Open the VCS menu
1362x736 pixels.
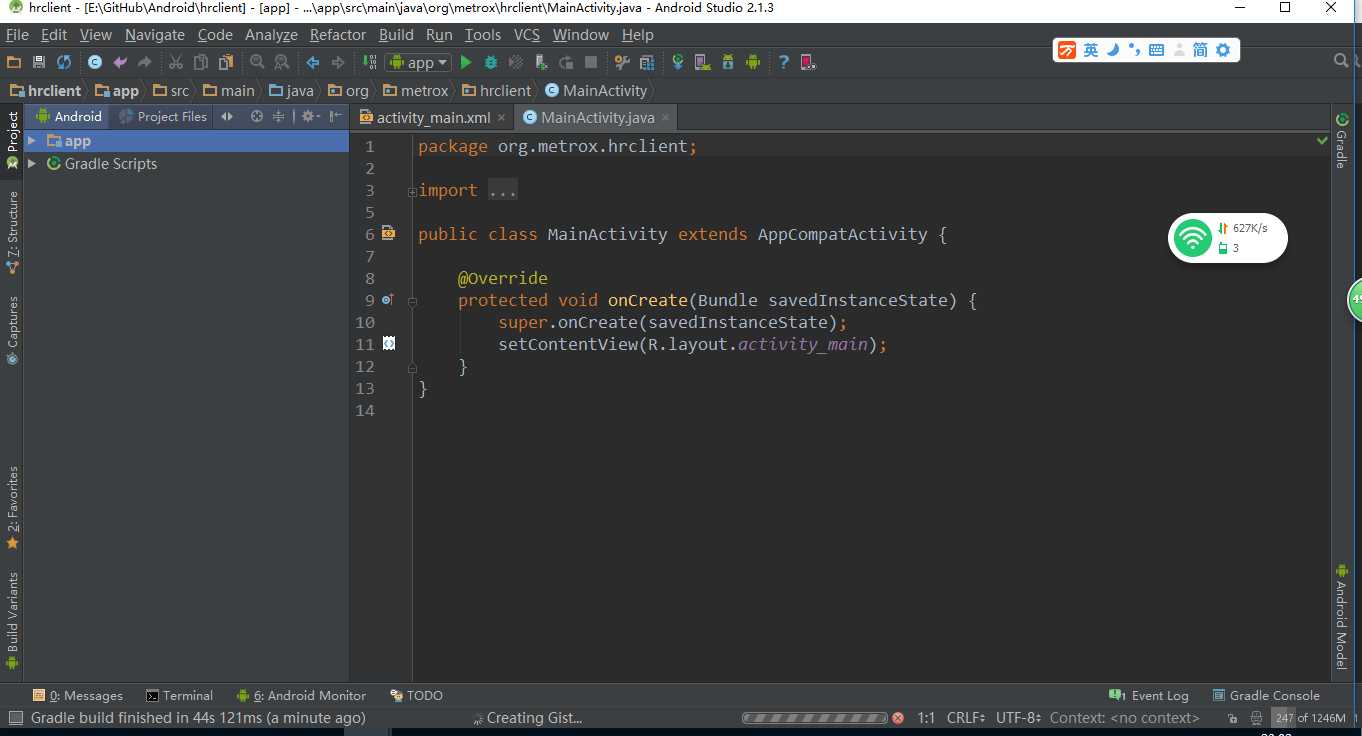[x=527, y=34]
